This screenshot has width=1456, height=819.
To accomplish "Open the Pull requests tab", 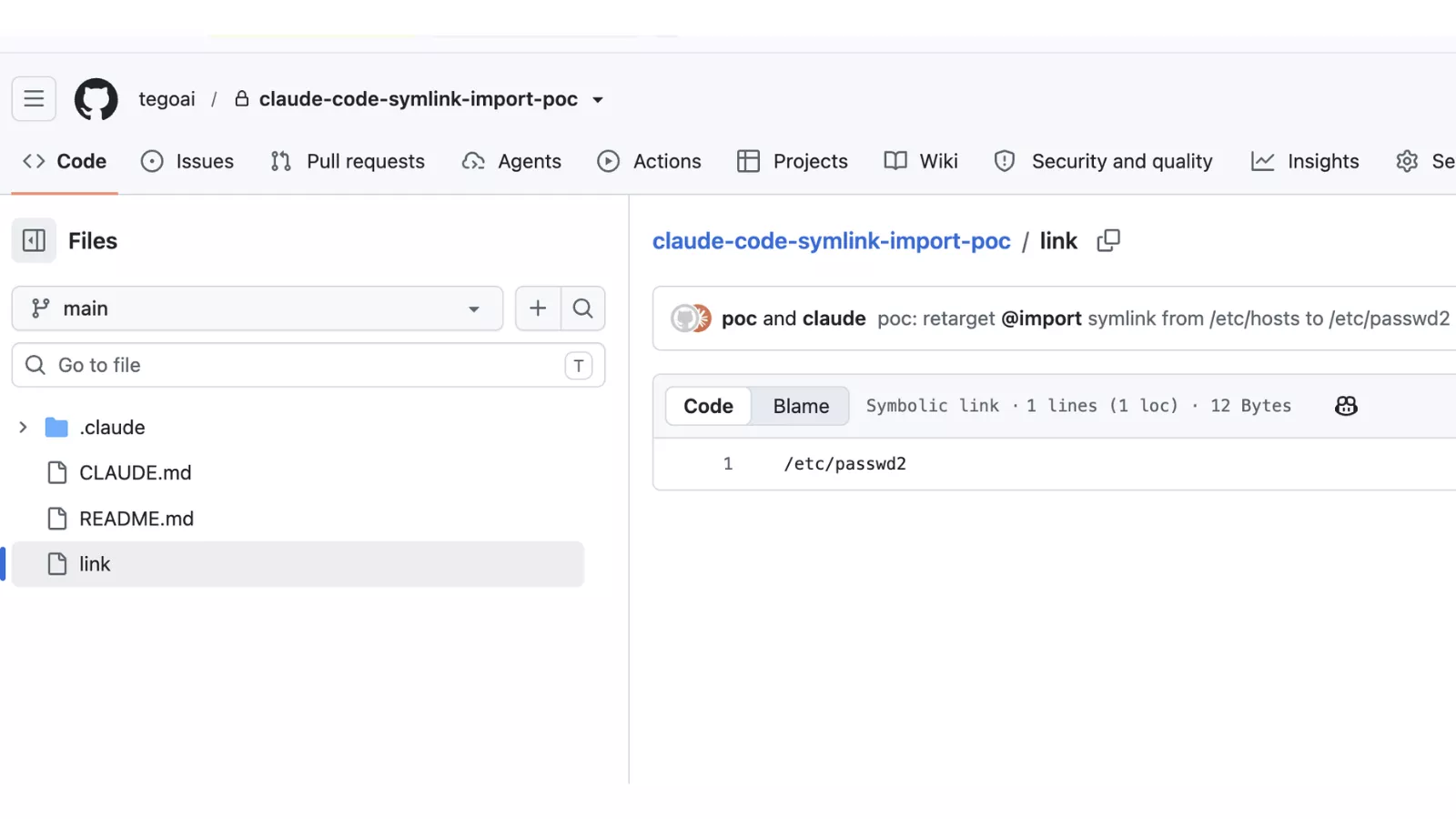I will click(x=348, y=161).
